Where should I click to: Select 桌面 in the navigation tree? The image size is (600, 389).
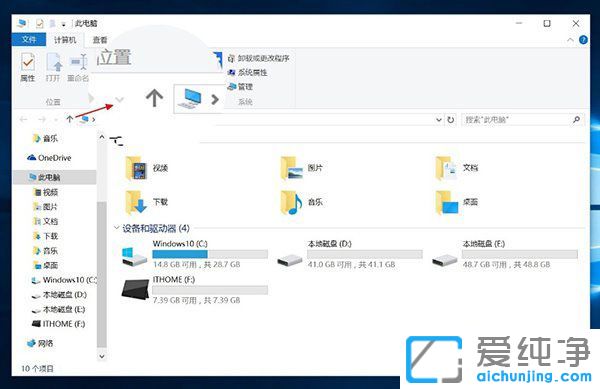click(46, 265)
